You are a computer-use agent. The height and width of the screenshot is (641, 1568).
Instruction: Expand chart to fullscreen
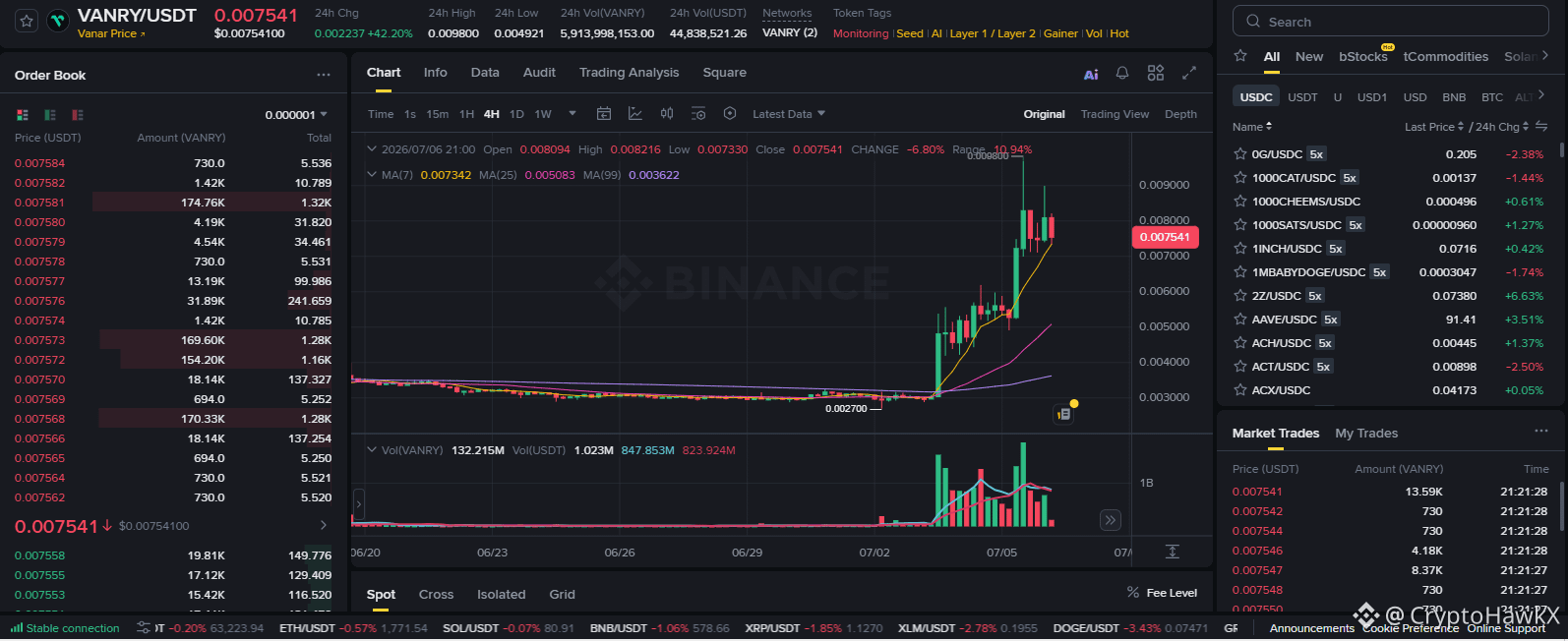click(x=1189, y=73)
